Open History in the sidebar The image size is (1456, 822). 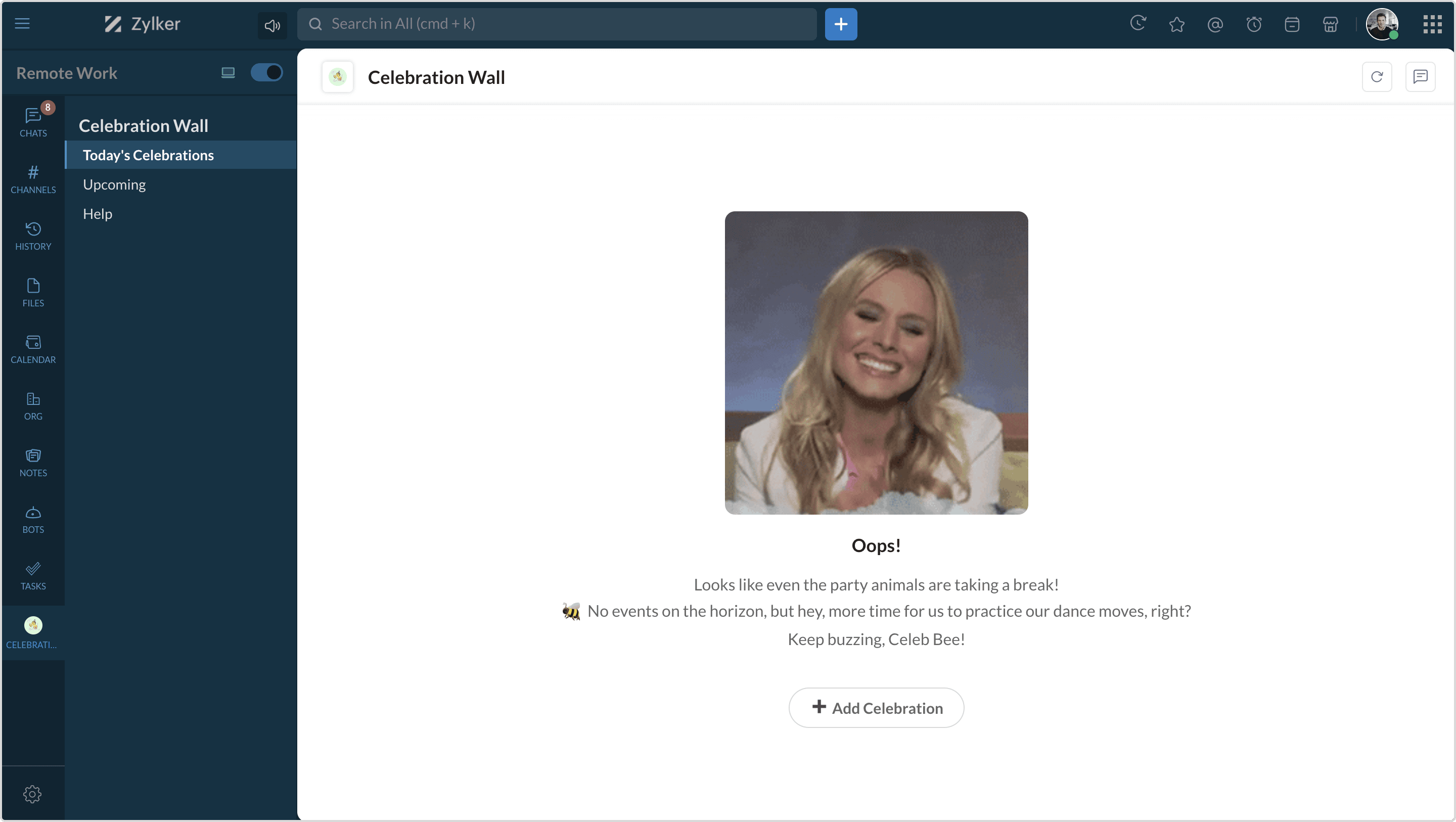(33, 236)
